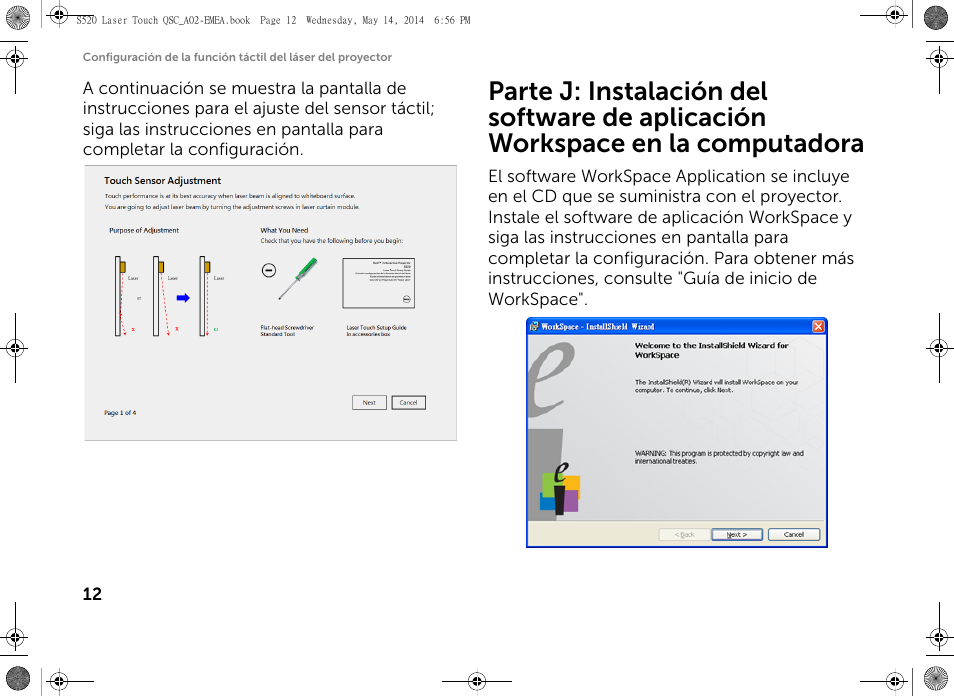Click the Laser Touch Setup Guide thumbnail
This screenshot has height=697, width=954.
click(378, 283)
